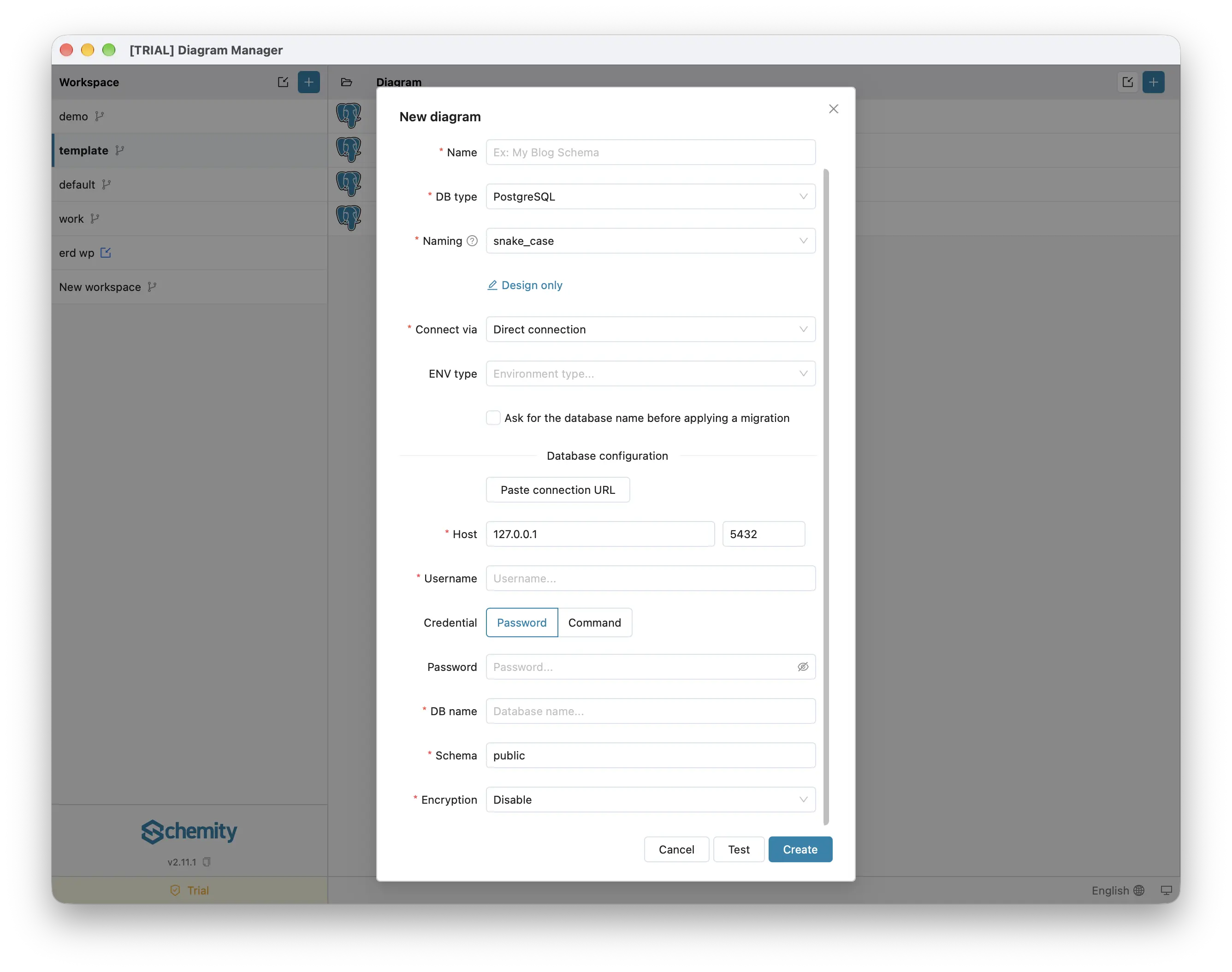The height and width of the screenshot is (972, 1232).
Task: Click the Test button
Action: click(x=739, y=849)
